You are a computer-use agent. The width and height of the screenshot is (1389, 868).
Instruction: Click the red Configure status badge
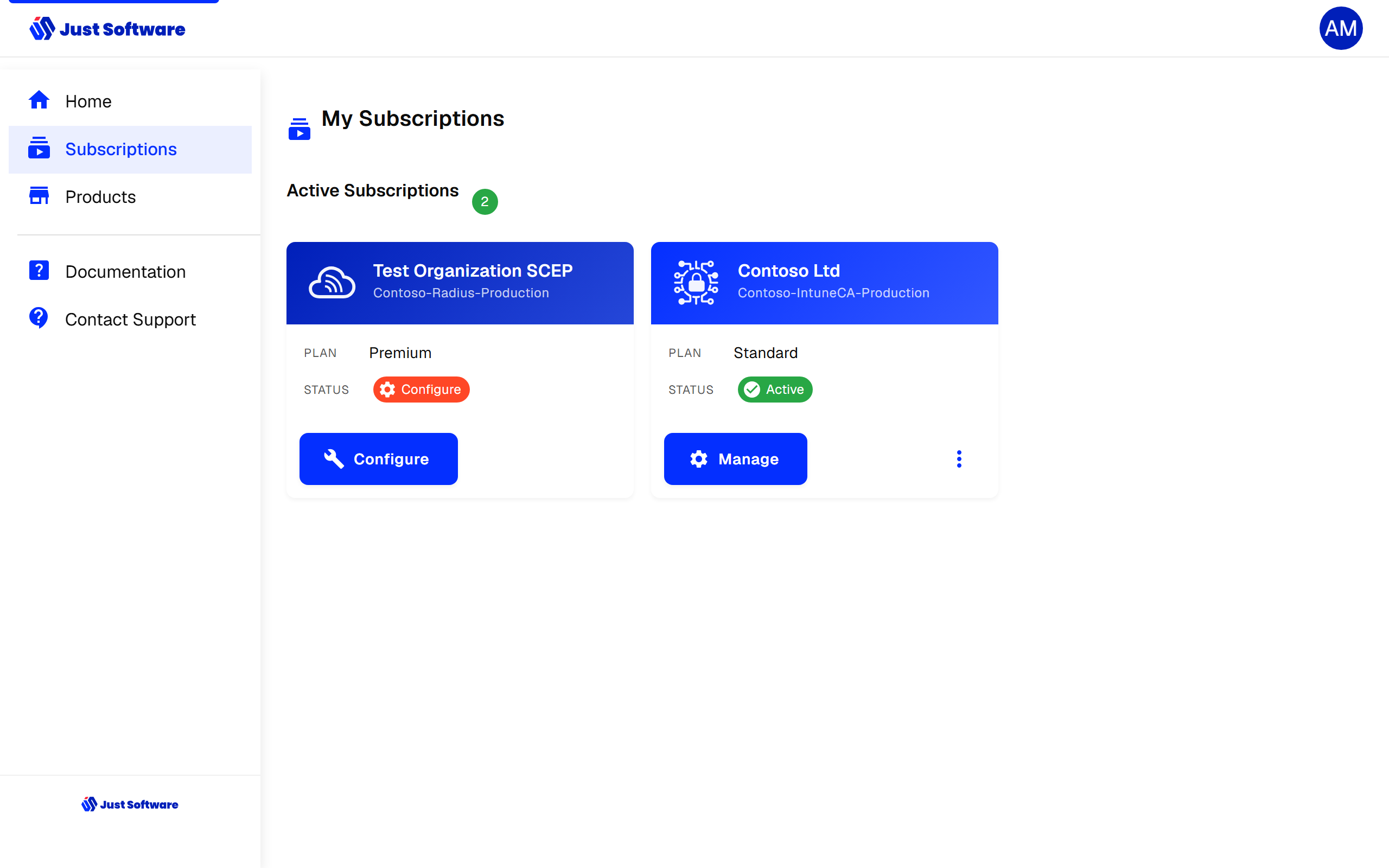point(420,389)
